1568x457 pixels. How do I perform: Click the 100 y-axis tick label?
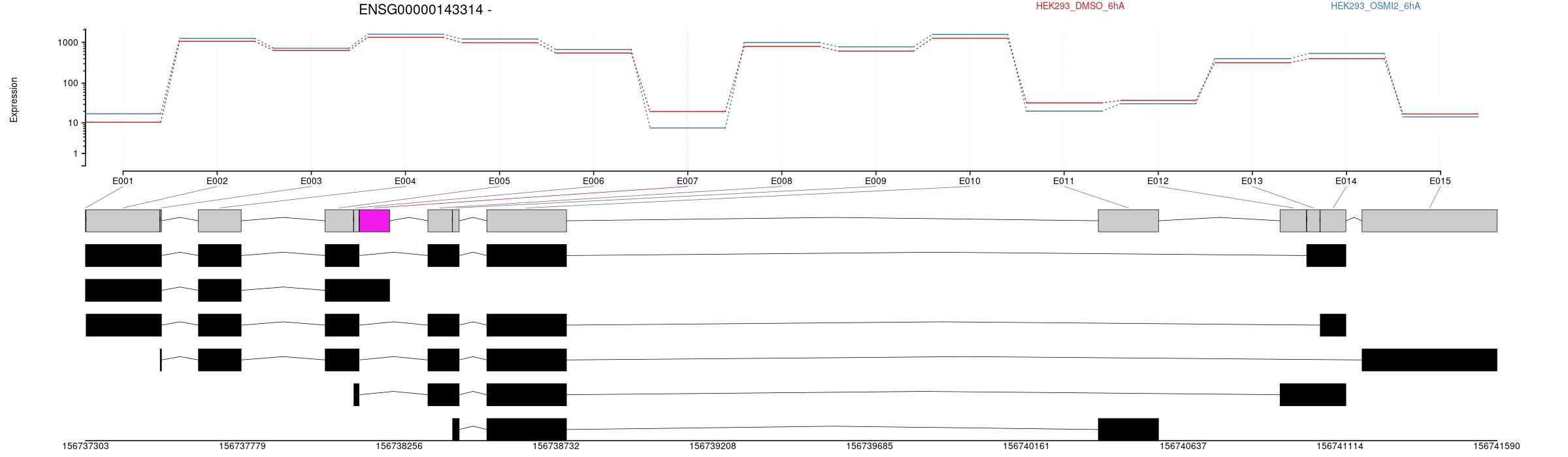click(71, 83)
